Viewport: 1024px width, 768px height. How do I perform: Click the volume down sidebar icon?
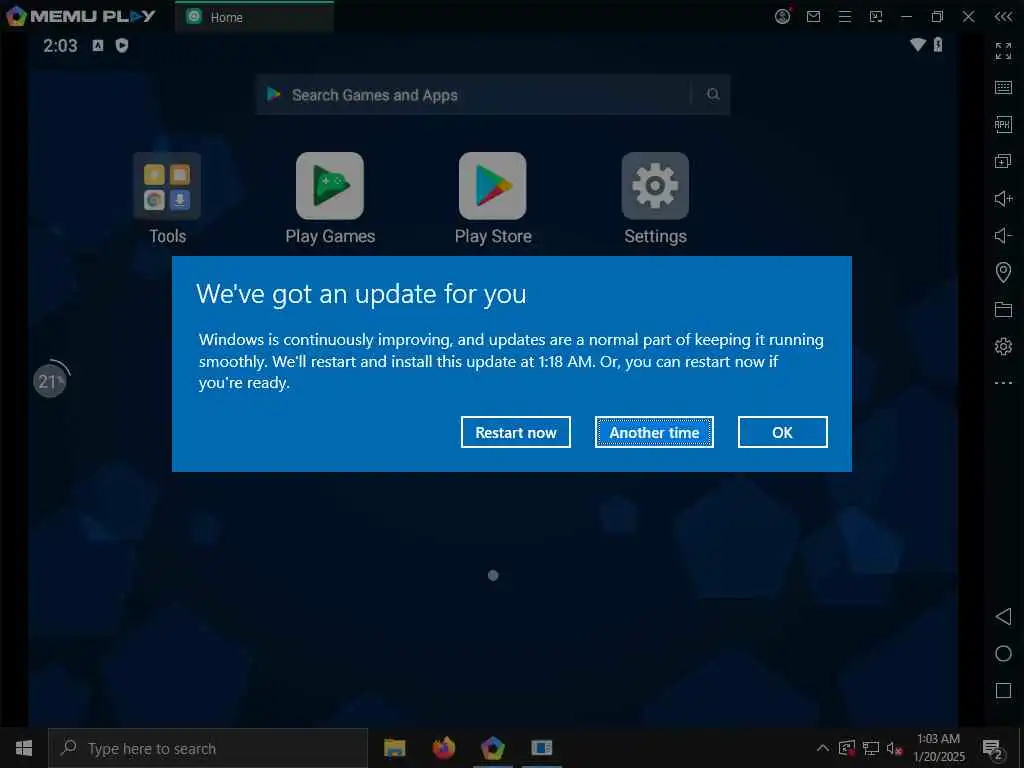point(1003,235)
